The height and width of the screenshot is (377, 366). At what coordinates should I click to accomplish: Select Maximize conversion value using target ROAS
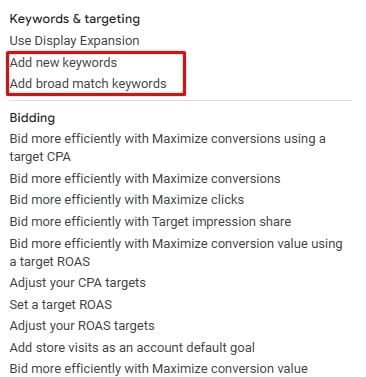[176, 252]
